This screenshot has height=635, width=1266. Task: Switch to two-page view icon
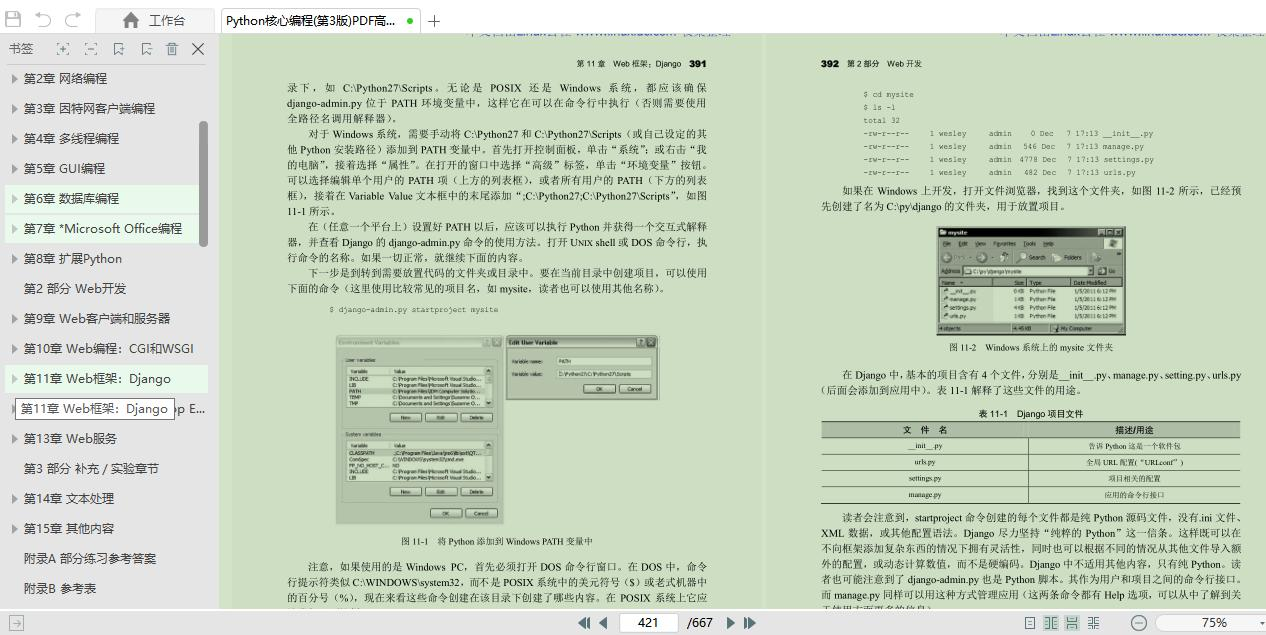[x=1050, y=622]
